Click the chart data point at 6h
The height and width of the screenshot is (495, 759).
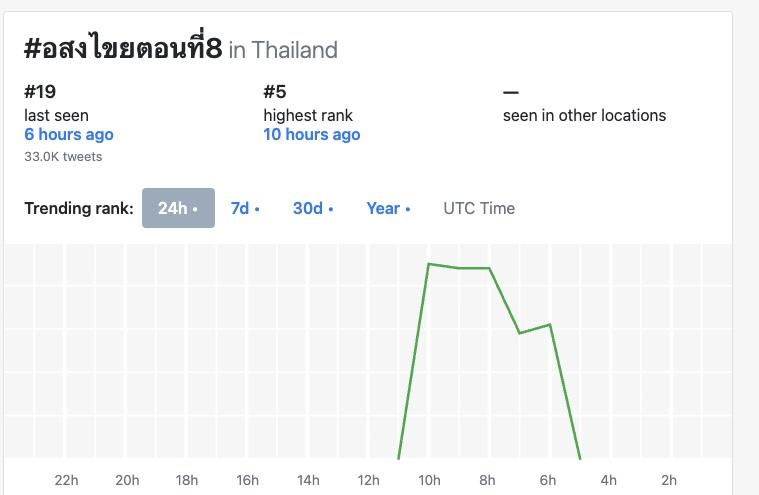click(550, 324)
